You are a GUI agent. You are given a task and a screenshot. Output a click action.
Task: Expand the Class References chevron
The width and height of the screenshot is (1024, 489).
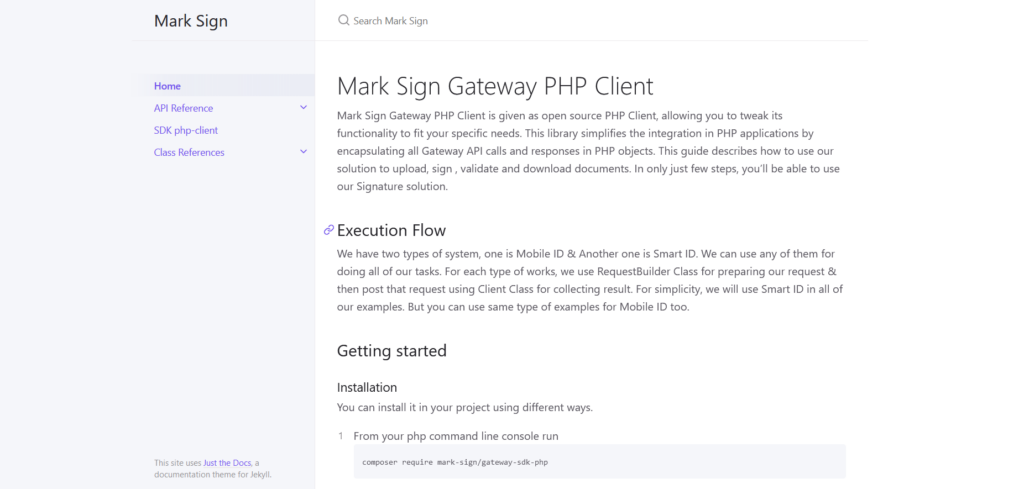[x=303, y=151]
